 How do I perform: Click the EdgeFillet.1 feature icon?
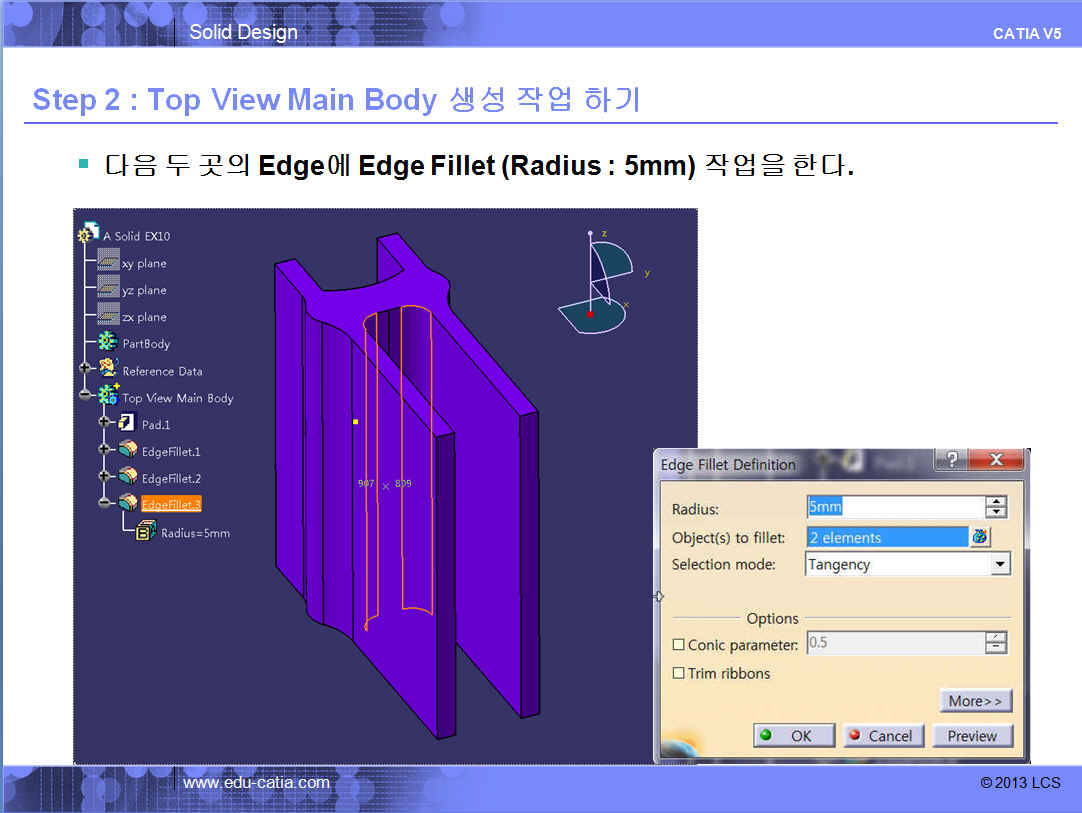pos(128,449)
